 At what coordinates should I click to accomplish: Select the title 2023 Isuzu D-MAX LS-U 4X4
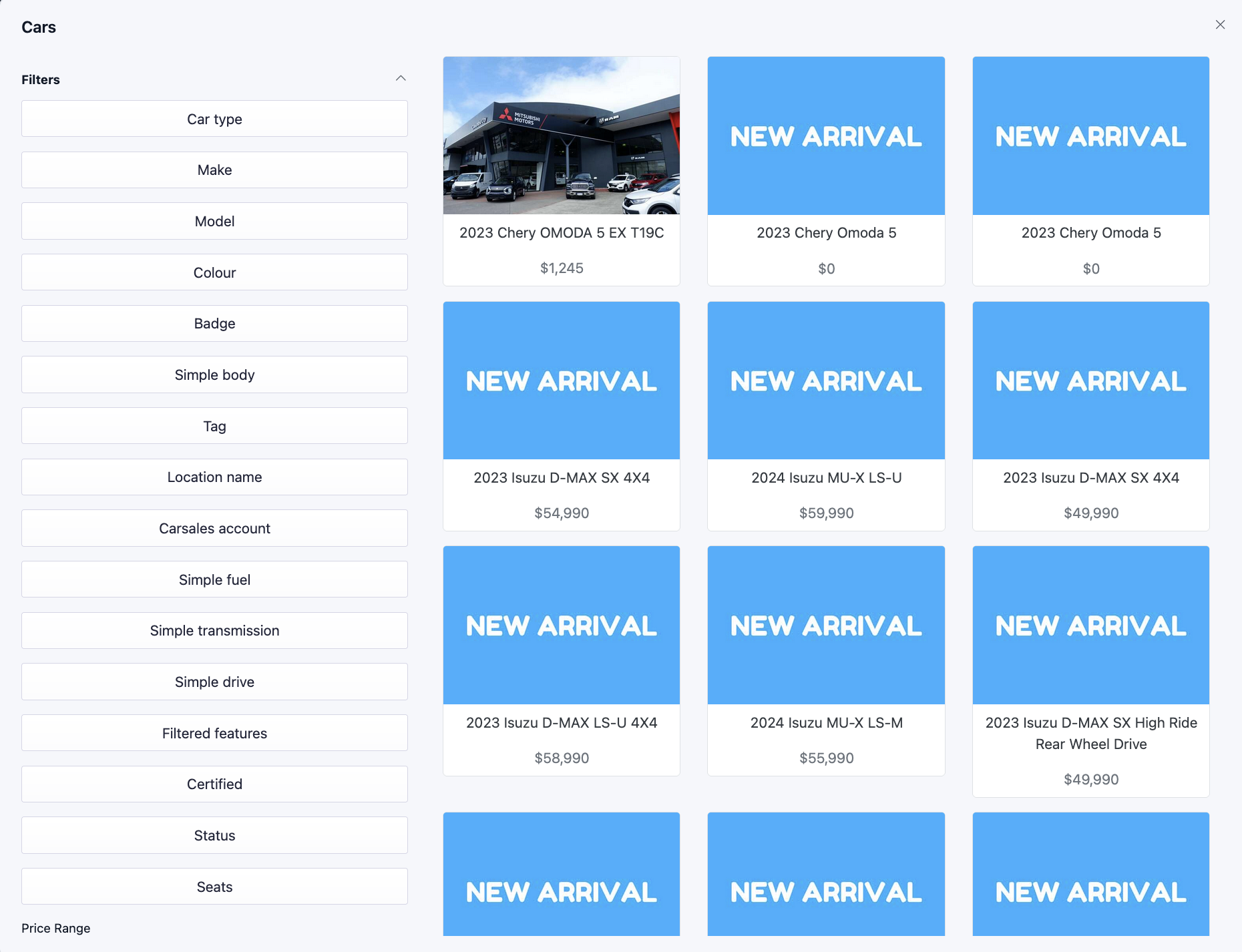(x=562, y=723)
